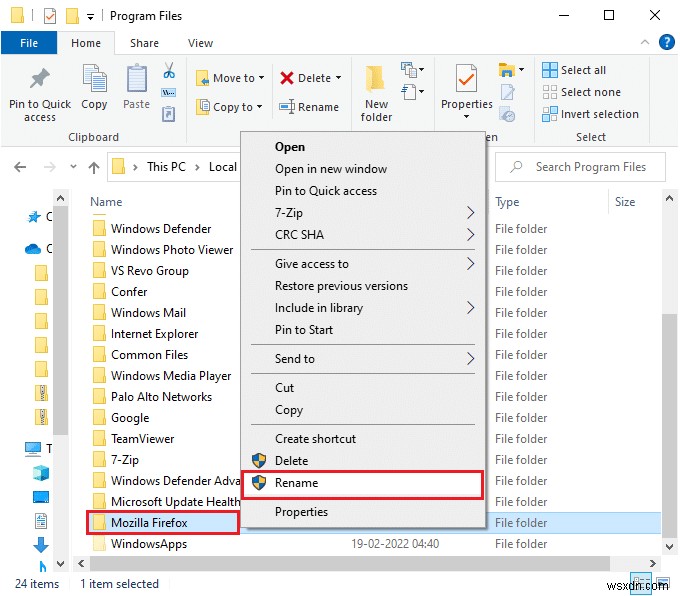Select the TeamViewer folder
Screen dimensions: 680x596
click(x=142, y=439)
